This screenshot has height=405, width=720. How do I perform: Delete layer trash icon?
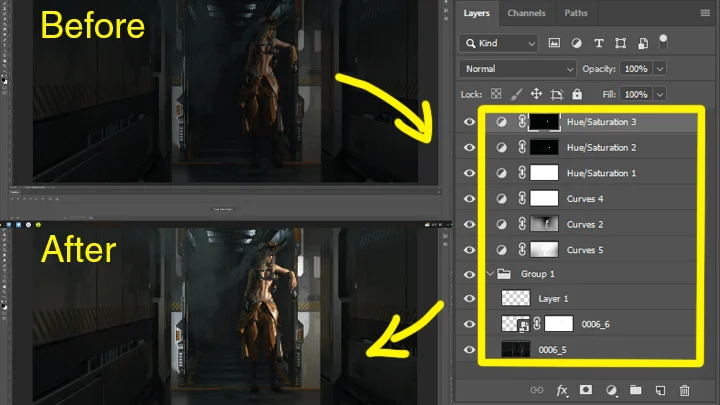point(684,390)
